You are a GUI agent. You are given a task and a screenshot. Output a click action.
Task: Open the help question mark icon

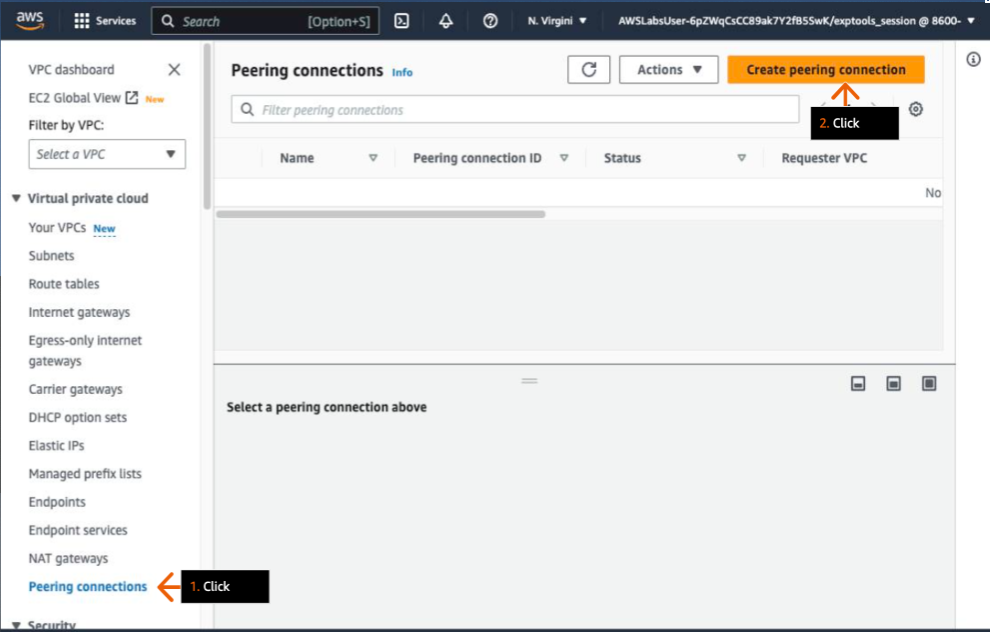[490, 21]
